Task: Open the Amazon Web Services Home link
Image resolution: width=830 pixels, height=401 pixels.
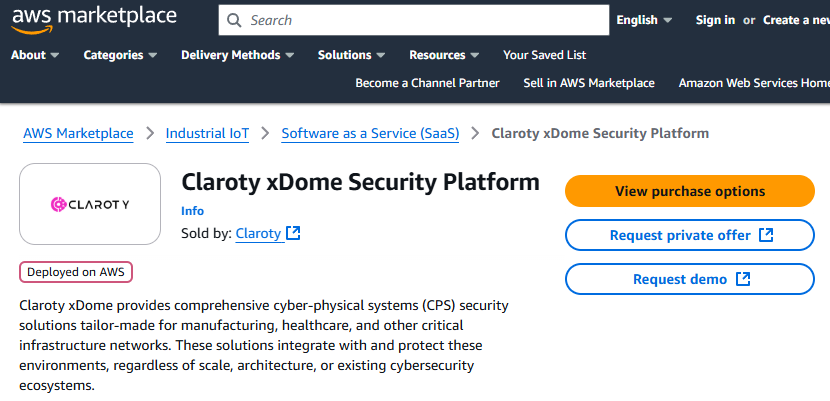Action: (754, 83)
